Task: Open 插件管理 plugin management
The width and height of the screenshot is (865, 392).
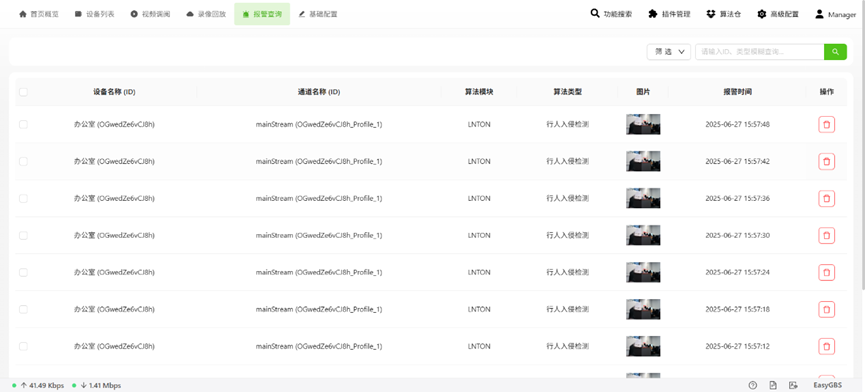Action: click(670, 14)
